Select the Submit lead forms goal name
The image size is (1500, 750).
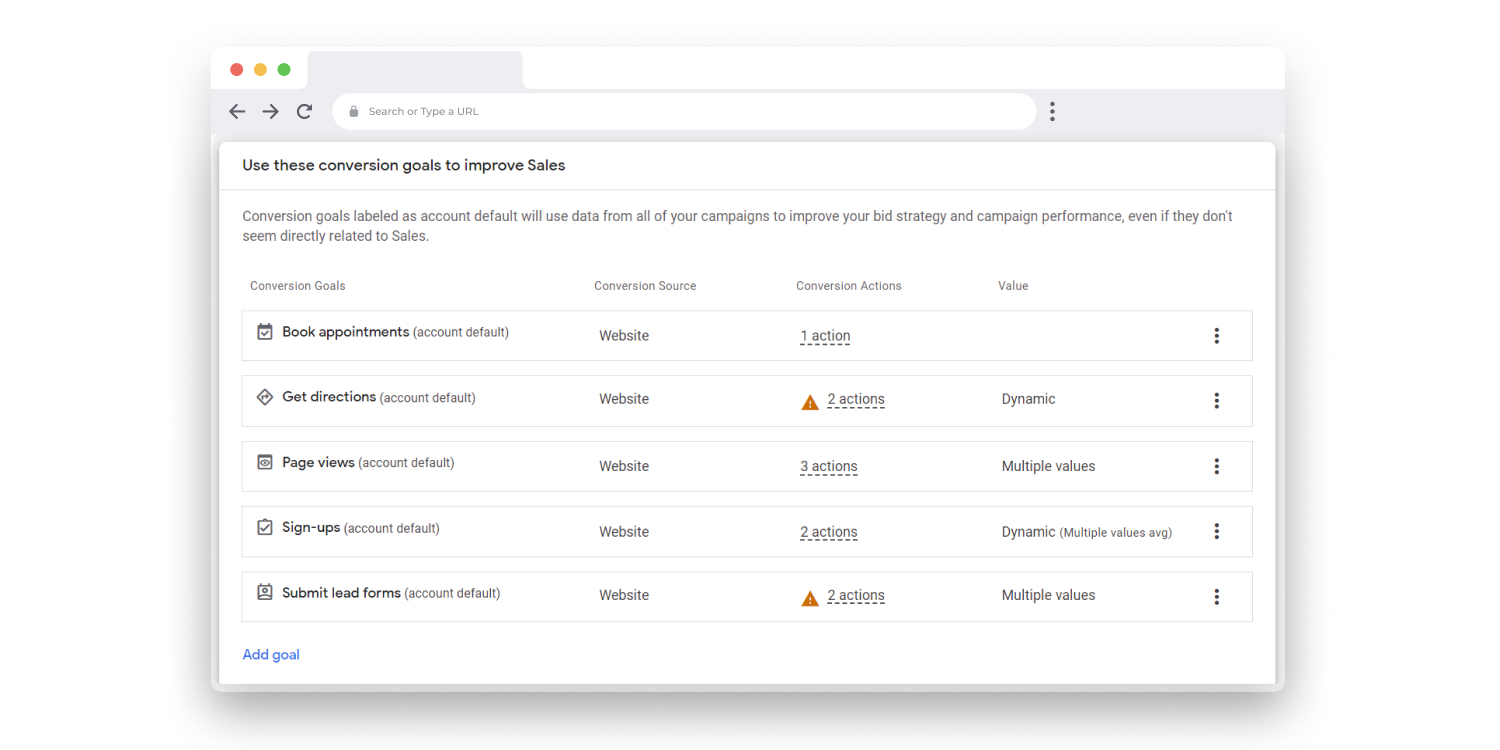[x=341, y=593]
